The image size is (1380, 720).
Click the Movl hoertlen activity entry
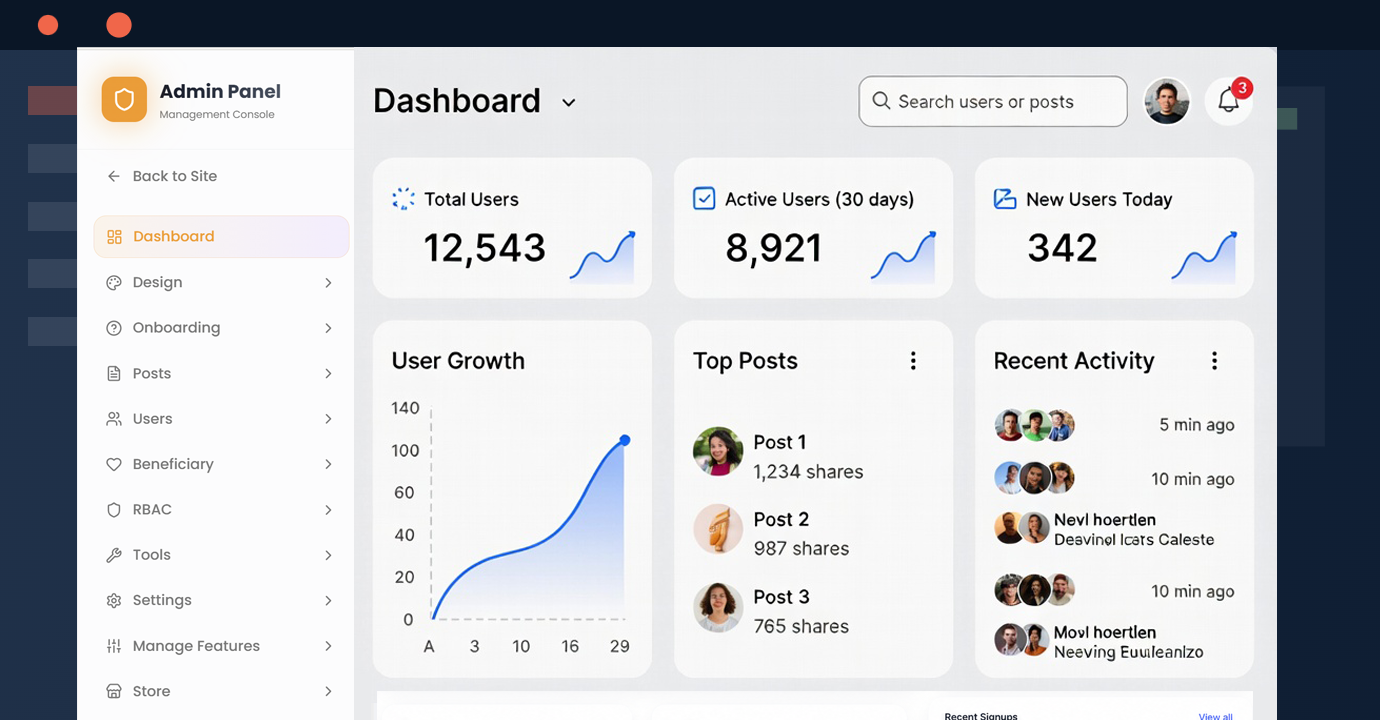pyautogui.click(x=1100, y=642)
